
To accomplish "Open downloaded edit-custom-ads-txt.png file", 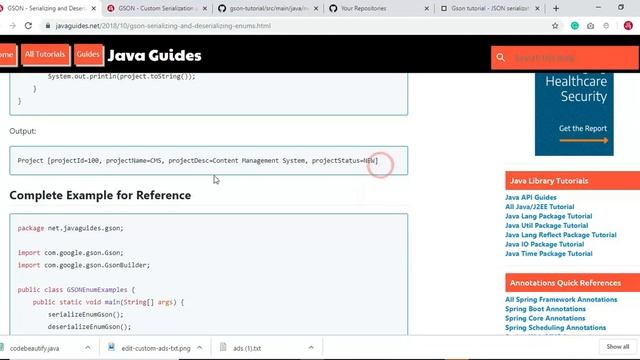I will pyautogui.click(x=156, y=348).
